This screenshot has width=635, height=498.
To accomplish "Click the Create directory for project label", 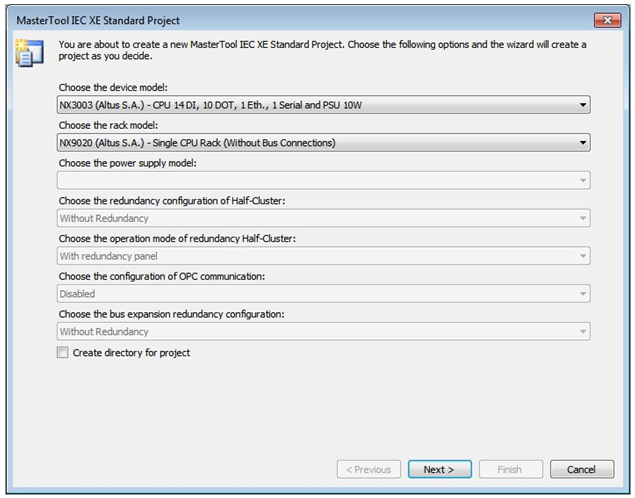I will (131, 353).
